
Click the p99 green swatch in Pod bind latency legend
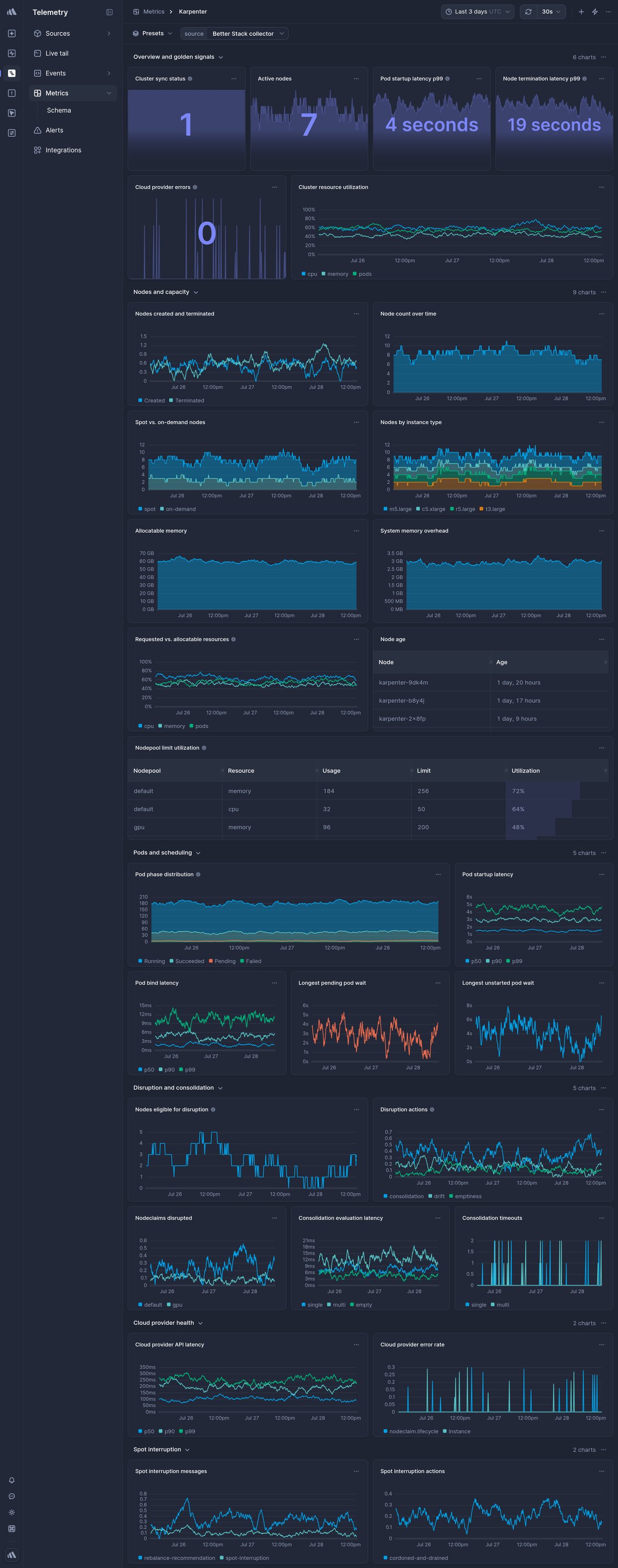coord(181,1069)
